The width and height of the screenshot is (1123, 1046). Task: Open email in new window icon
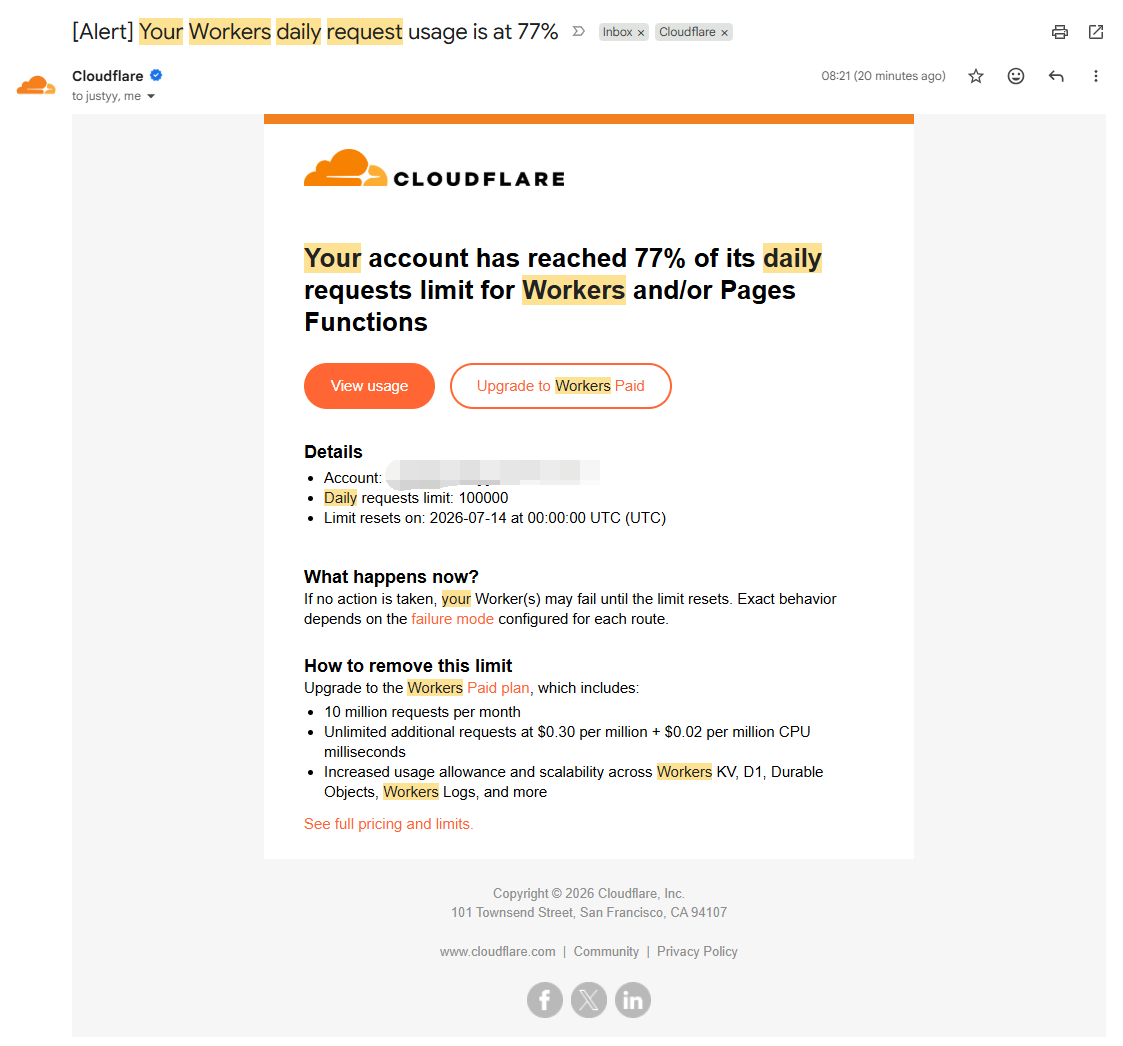pos(1096,32)
